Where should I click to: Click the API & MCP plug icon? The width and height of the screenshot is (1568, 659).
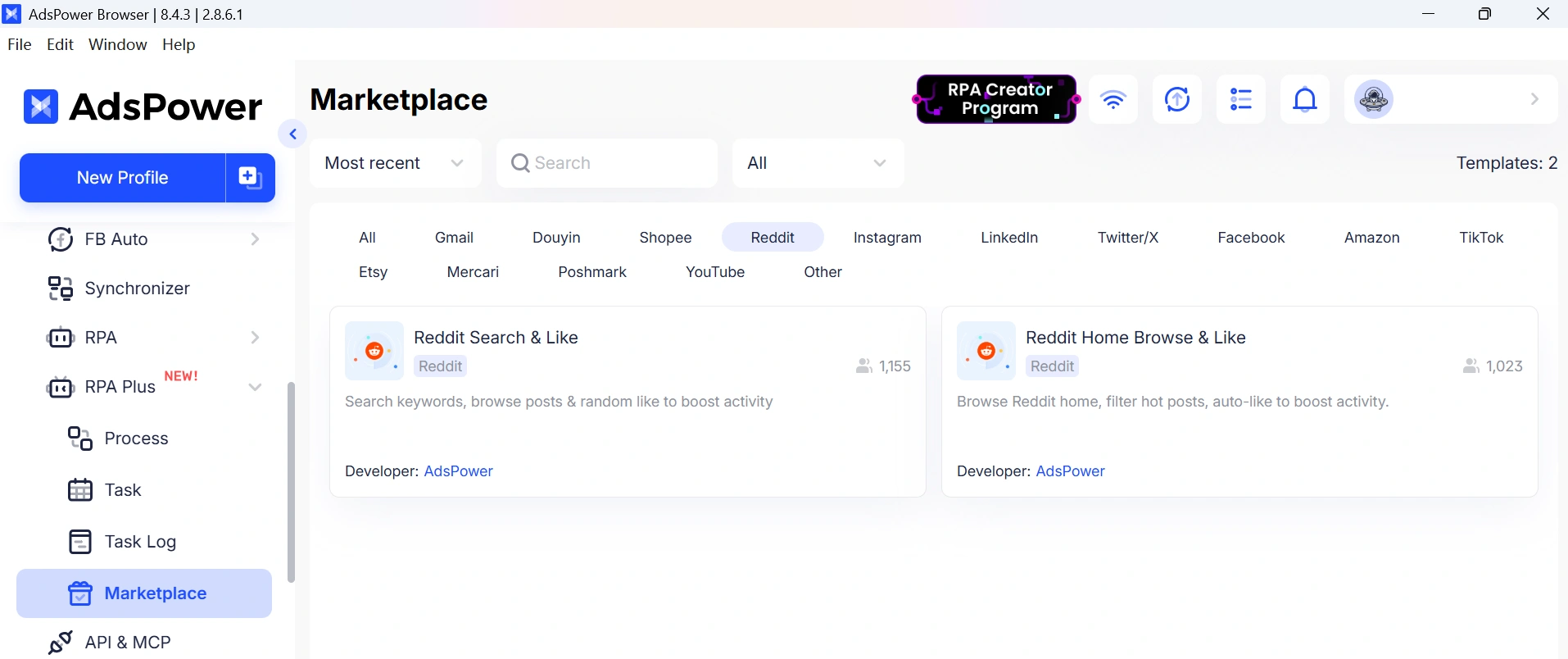[x=61, y=643]
